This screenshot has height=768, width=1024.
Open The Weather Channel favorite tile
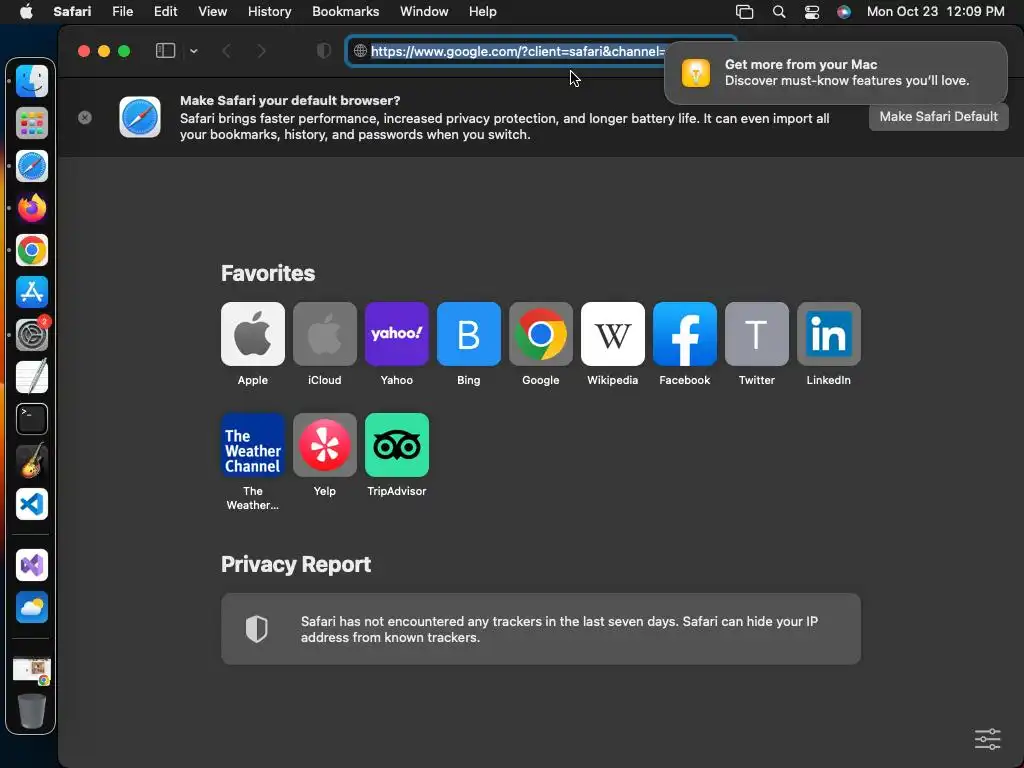pos(253,445)
